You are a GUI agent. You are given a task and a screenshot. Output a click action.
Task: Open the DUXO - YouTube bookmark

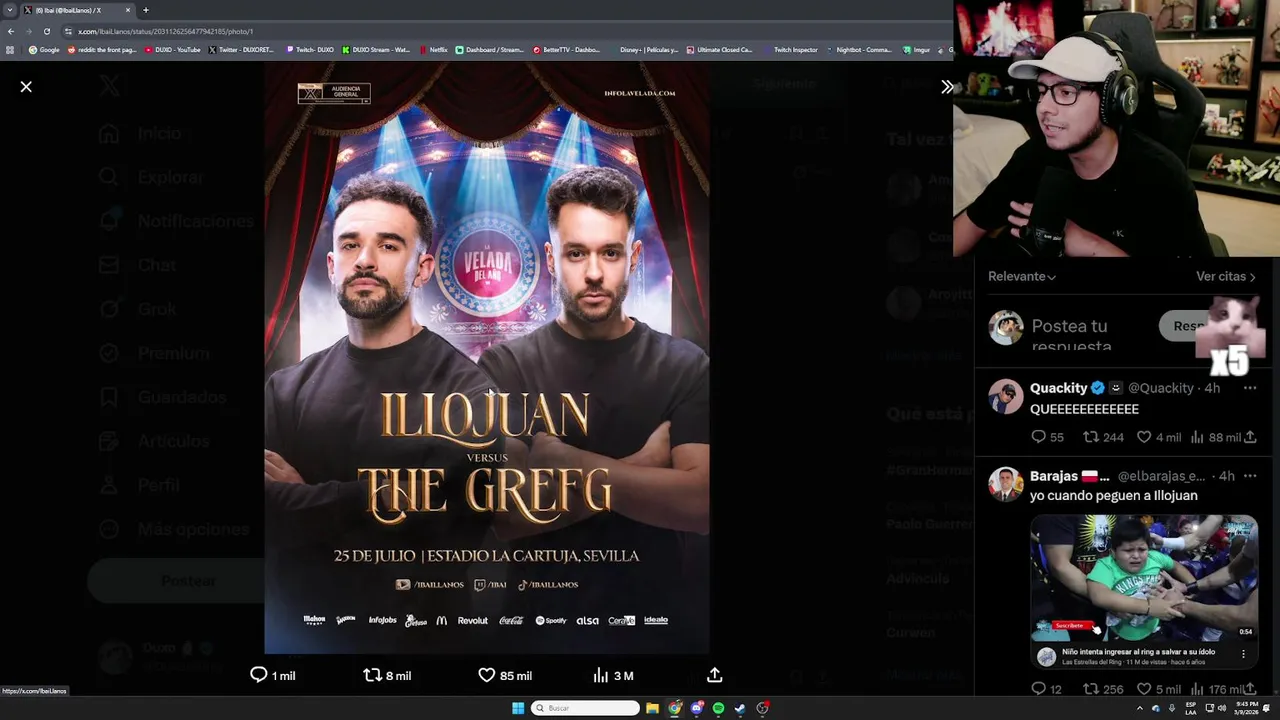[x=173, y=50]
